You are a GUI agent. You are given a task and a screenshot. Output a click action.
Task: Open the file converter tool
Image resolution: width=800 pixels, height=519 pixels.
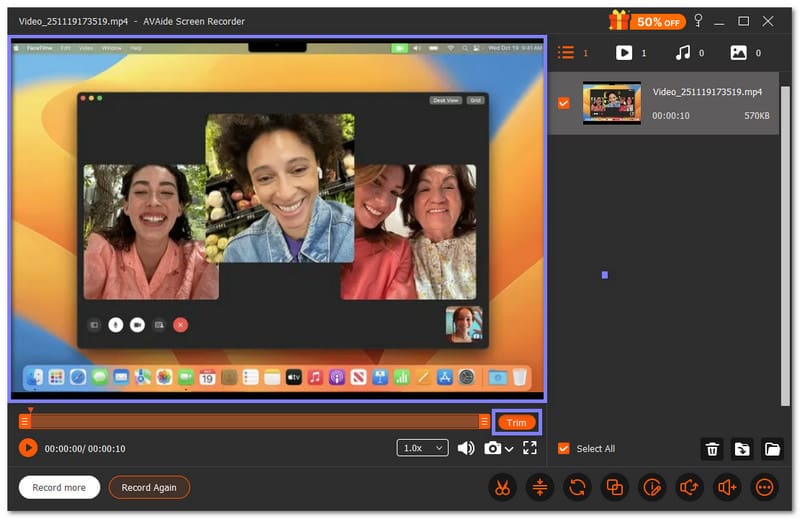point(577,488)
